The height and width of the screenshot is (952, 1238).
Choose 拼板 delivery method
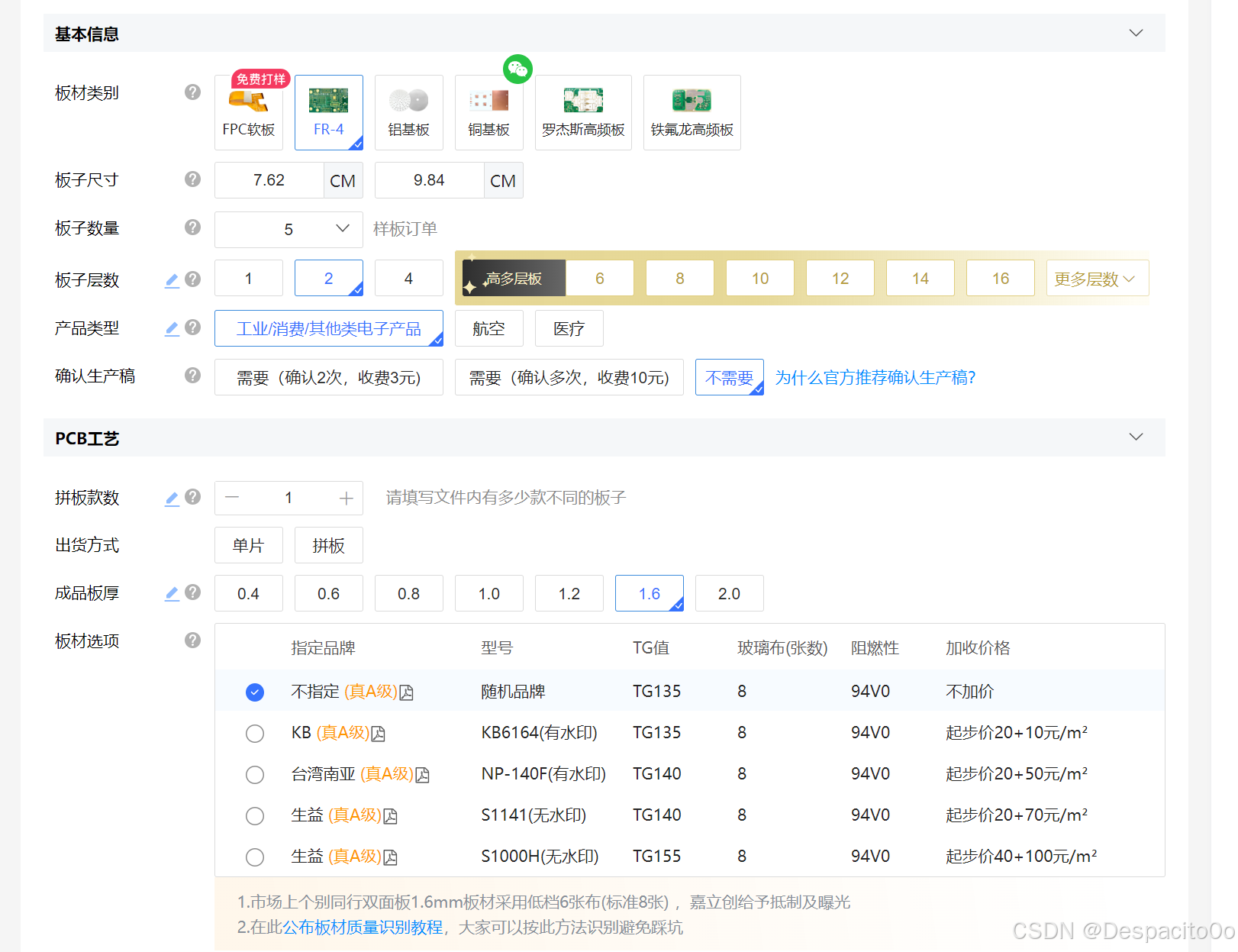(329, 545)
